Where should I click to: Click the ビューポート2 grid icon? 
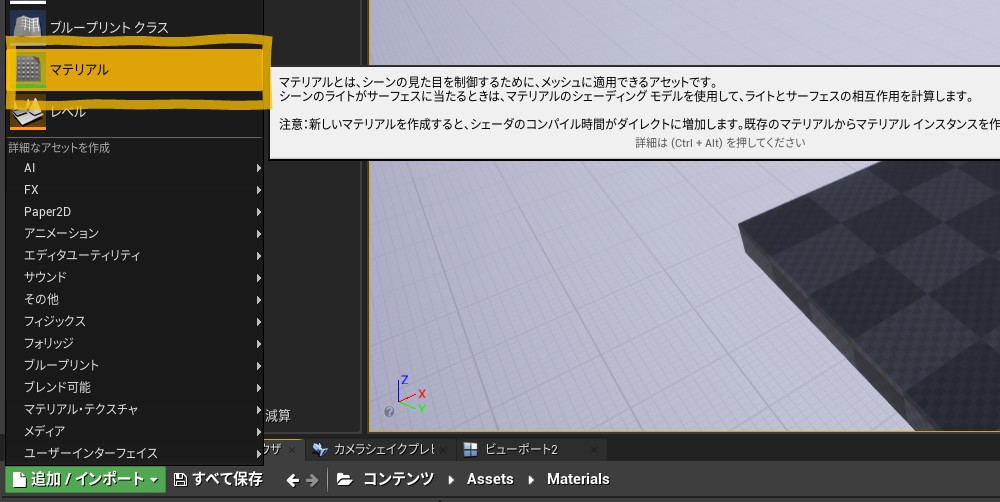[470, 450]
